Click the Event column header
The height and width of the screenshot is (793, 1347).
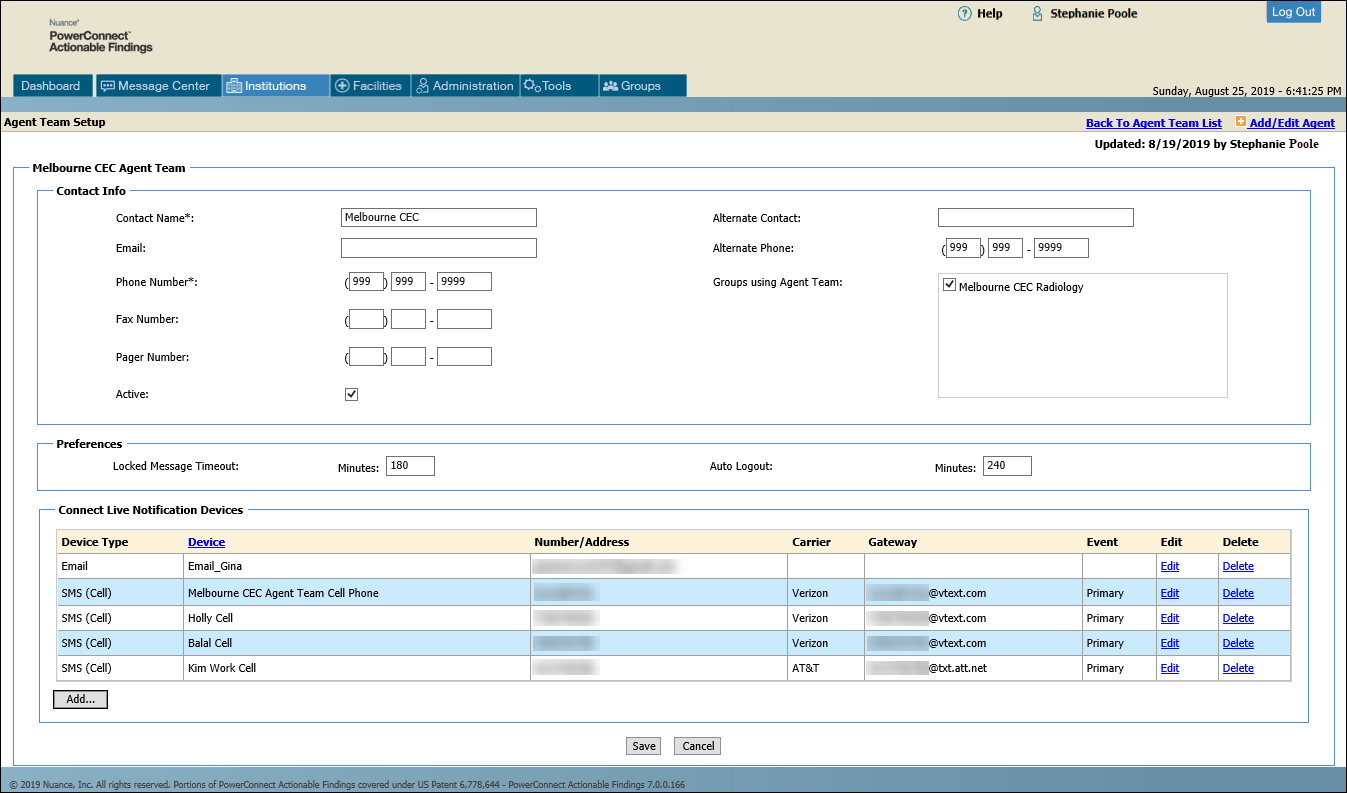(x=1102, y=542)
